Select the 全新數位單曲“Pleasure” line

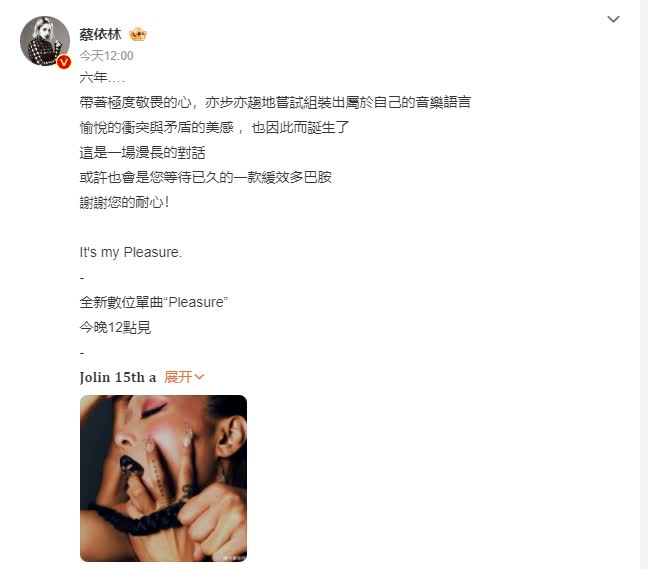coord(154,302)
